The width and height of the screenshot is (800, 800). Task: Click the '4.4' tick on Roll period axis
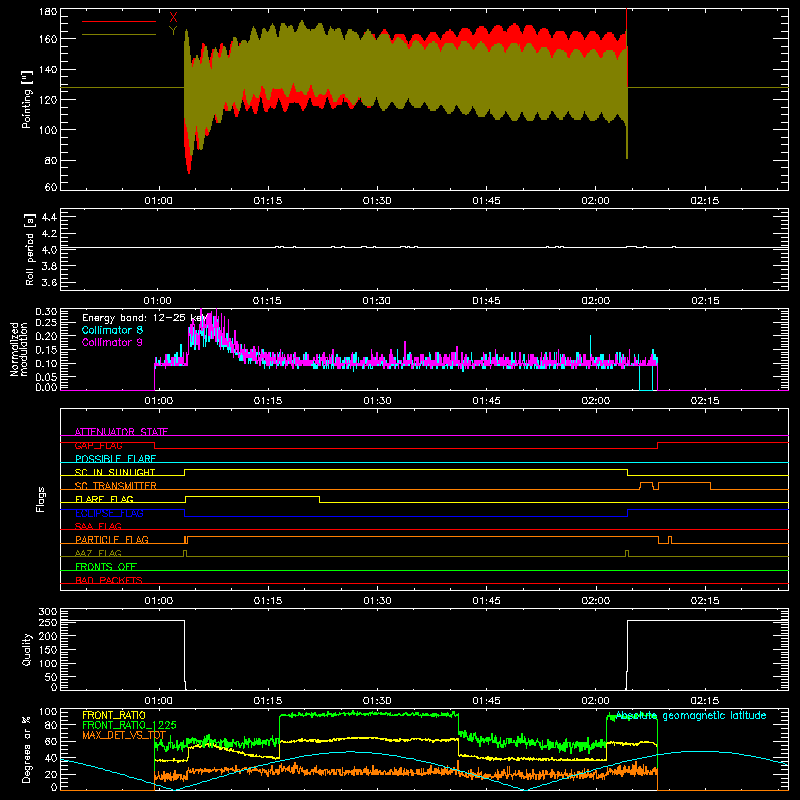pos(49,217)
